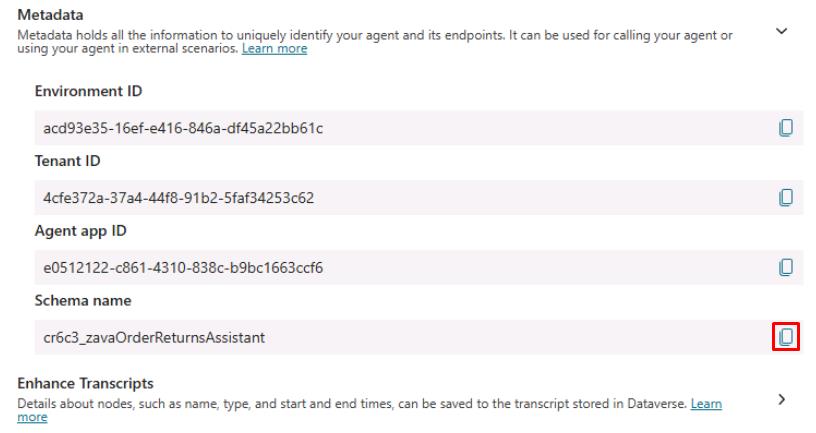
Task: Click the Tenant ID label
Action: [68, 161]
